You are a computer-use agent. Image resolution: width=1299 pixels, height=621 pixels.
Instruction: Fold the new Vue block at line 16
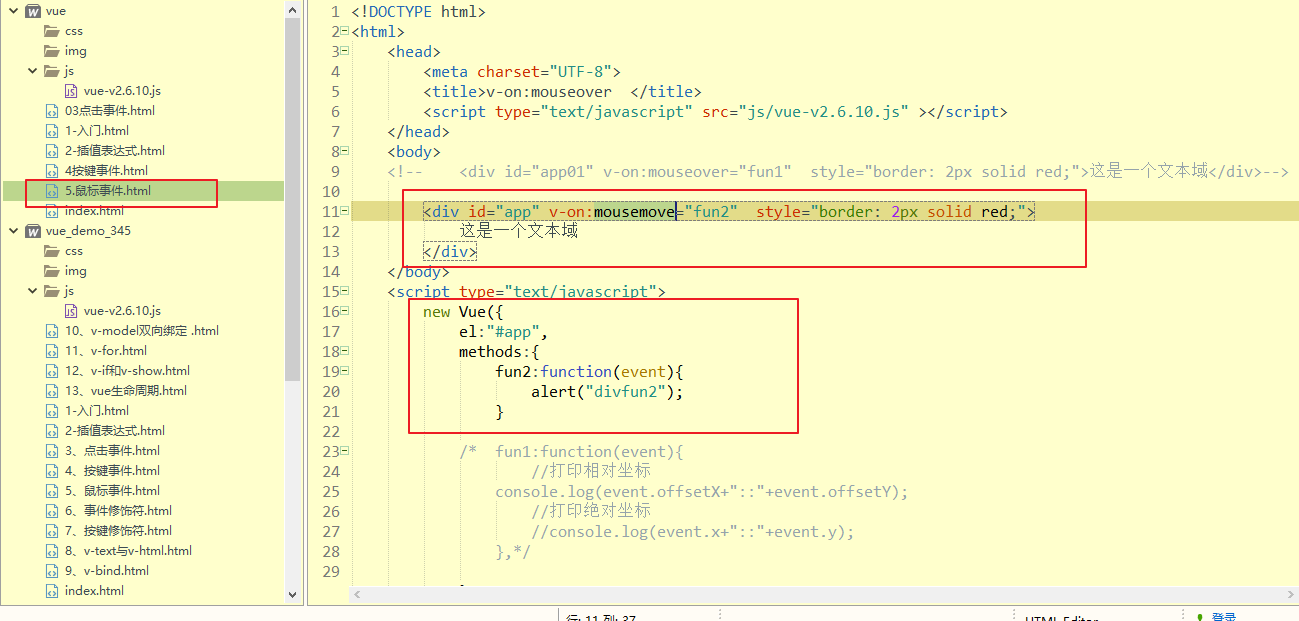point(344,311)
